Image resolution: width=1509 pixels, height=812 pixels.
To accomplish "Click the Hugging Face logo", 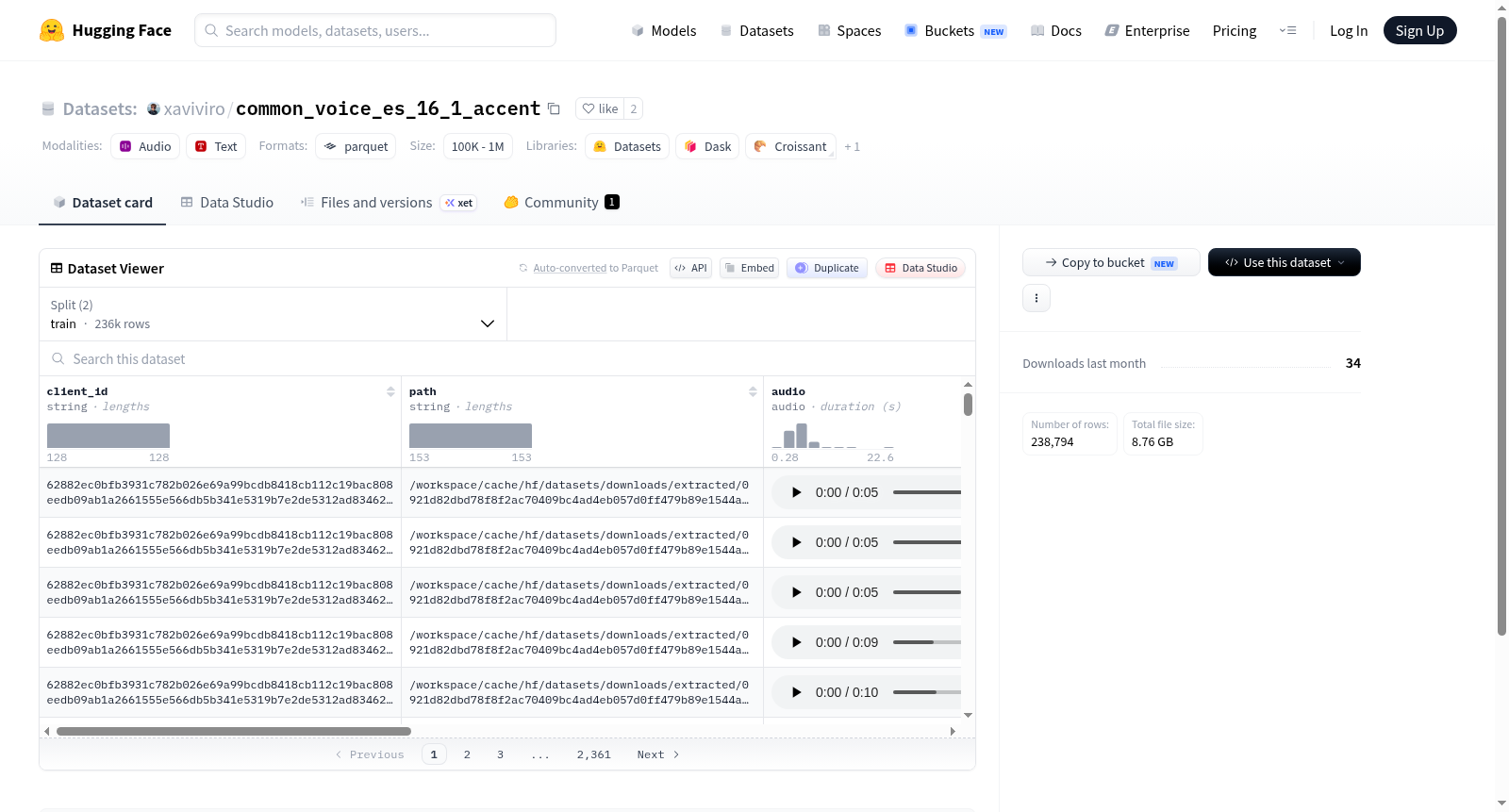I will (106, 30).
